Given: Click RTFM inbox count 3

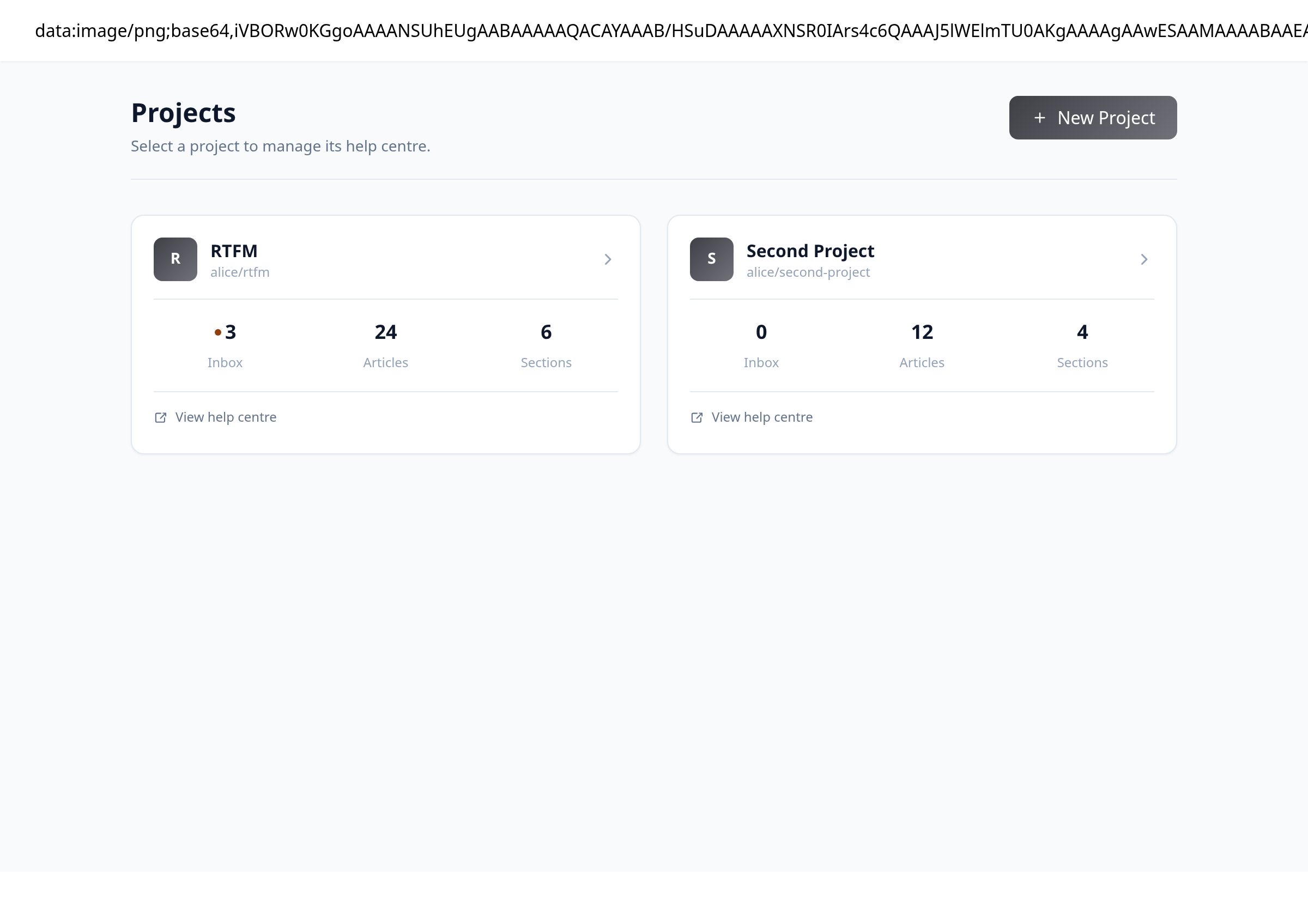Looking at the screenshot, I should pyautogui.click(x=230, y=332).
